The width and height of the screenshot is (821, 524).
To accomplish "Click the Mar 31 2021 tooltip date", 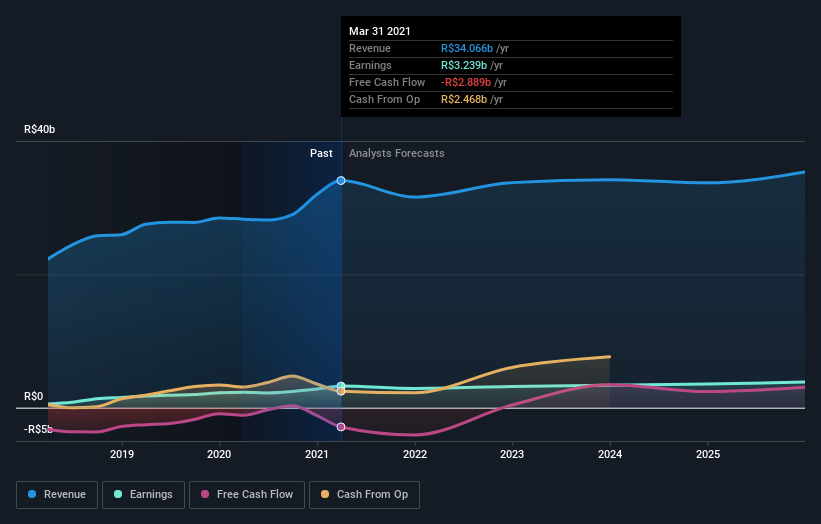I will pyautogui.click(x=380, y=31).
